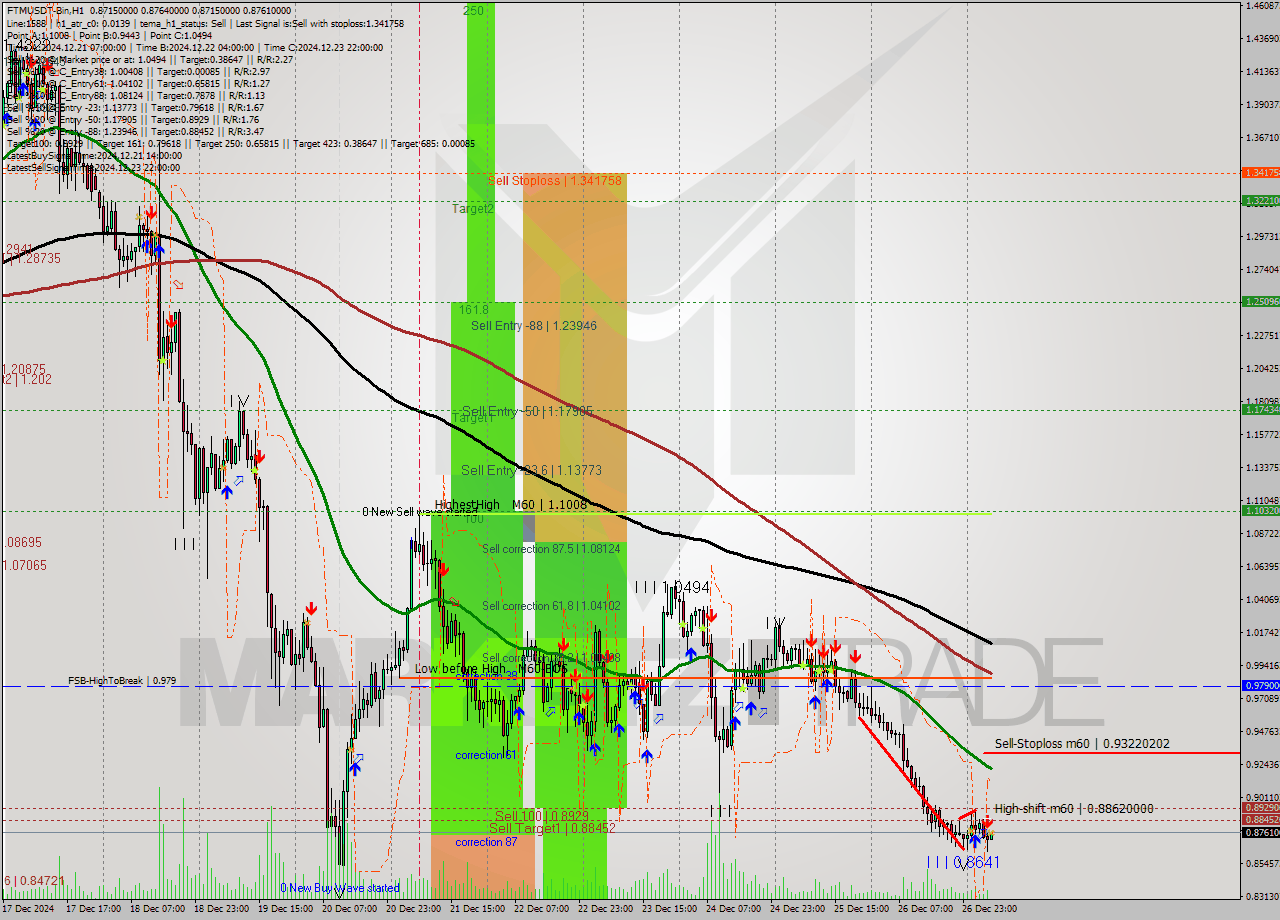1280x920 pixels.
Task: Click the | | | 0.8641 swing low label
Action: point(962,861)
